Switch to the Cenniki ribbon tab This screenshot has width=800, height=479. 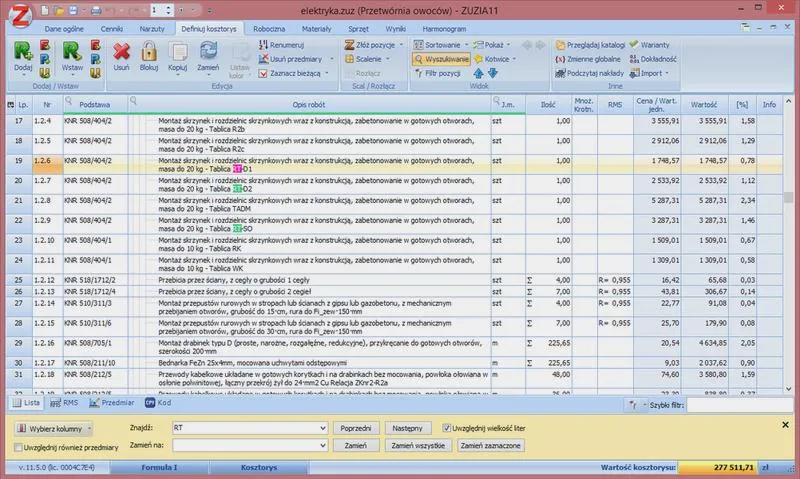coord(112,29)
